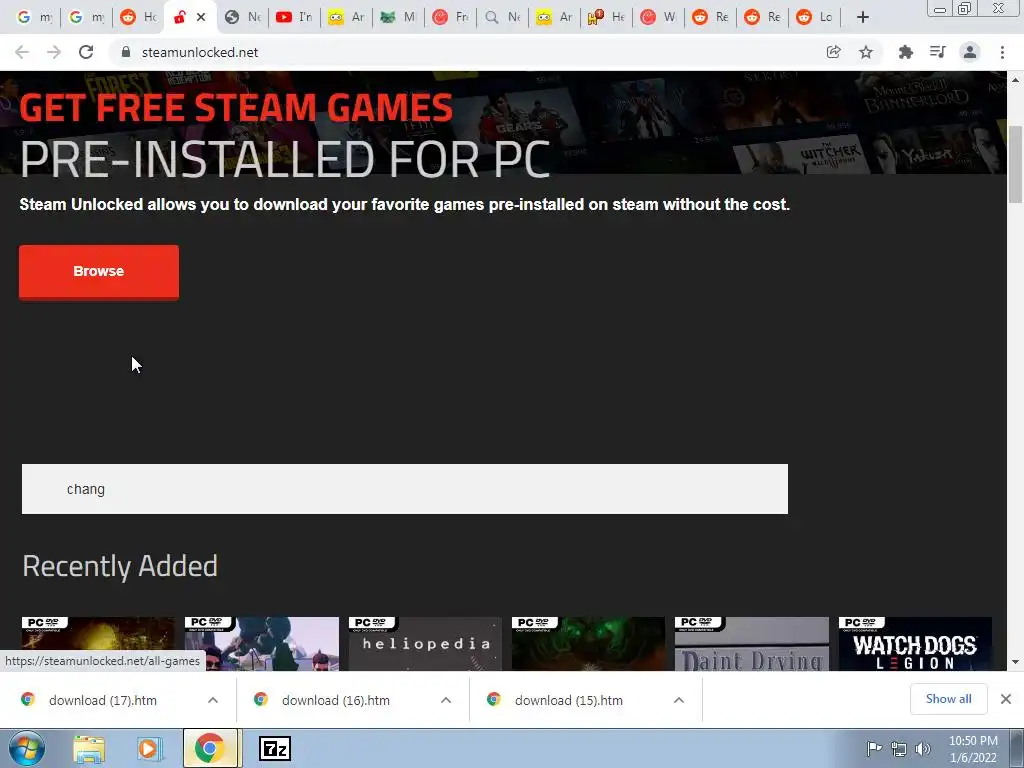Screen dimensions: 1024x768
Task: Open the extensions puzzle icon
Action: pos(905,52)
